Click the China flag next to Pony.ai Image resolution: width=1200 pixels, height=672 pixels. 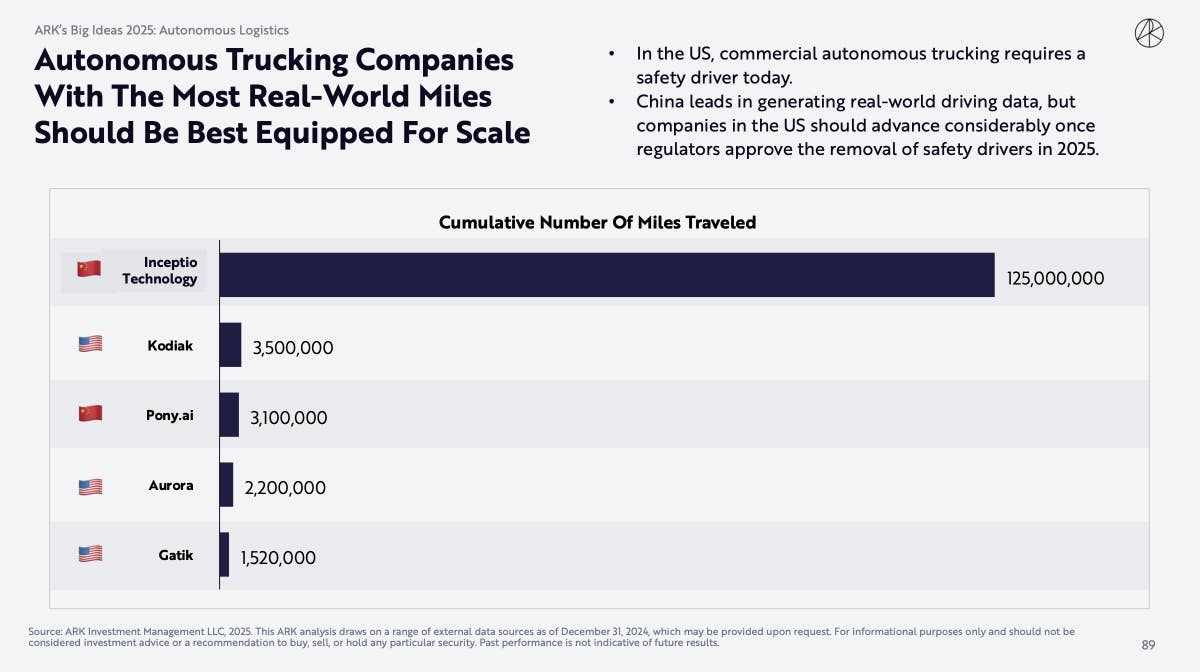(90, 413)
